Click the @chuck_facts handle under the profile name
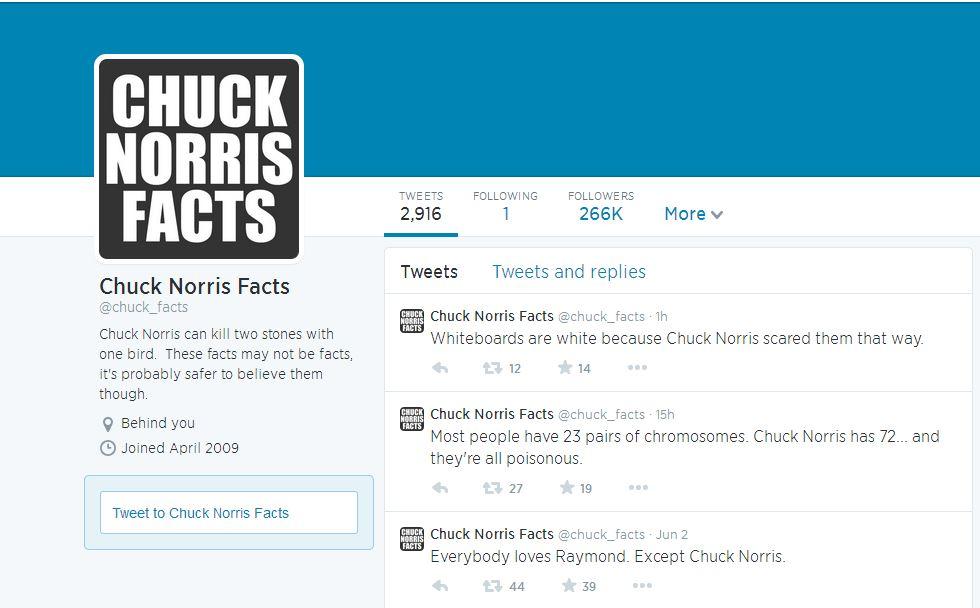The image size is (980, 608). tap(144, 307)
